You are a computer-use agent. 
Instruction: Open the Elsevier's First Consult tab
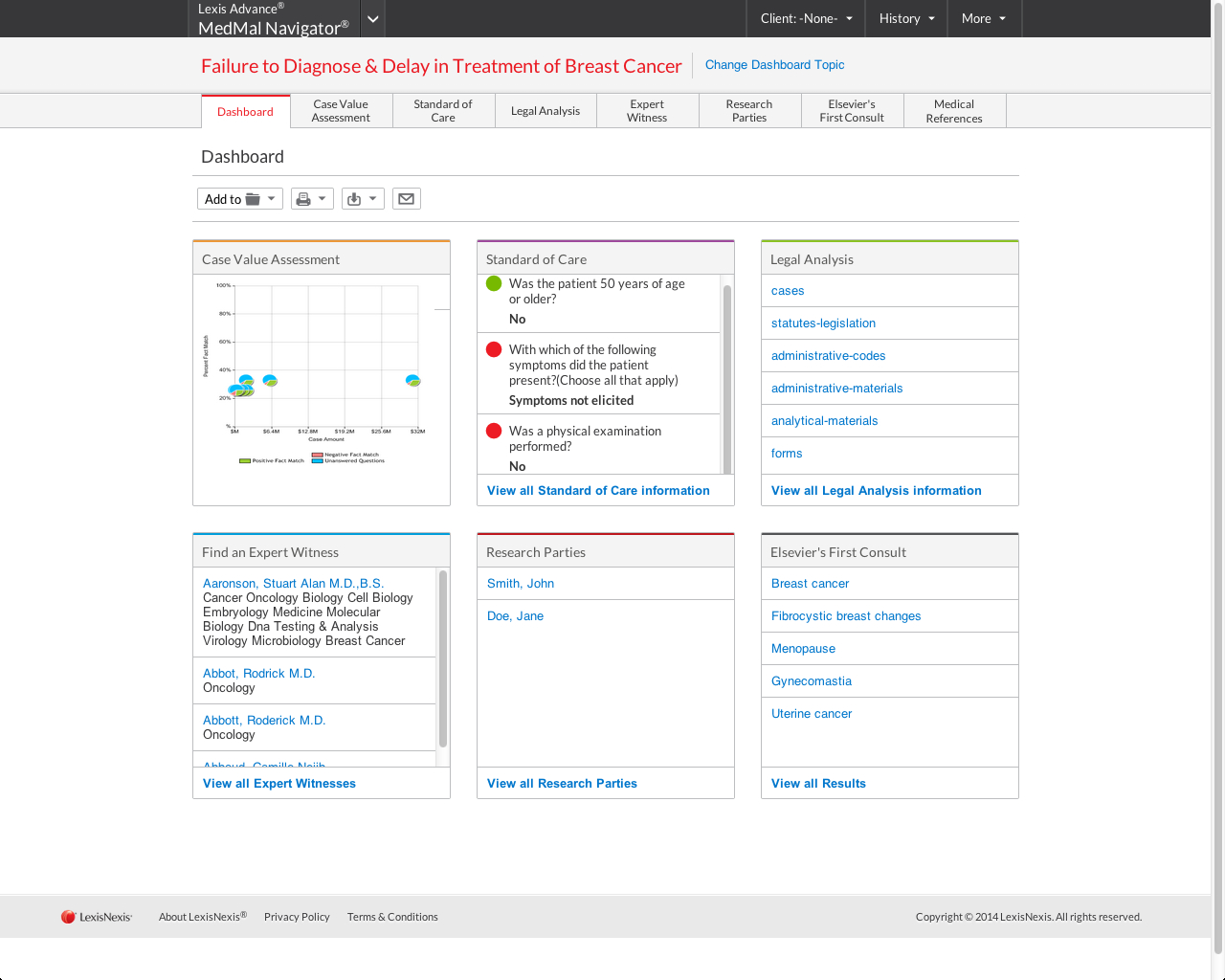(x=852, y=111)
